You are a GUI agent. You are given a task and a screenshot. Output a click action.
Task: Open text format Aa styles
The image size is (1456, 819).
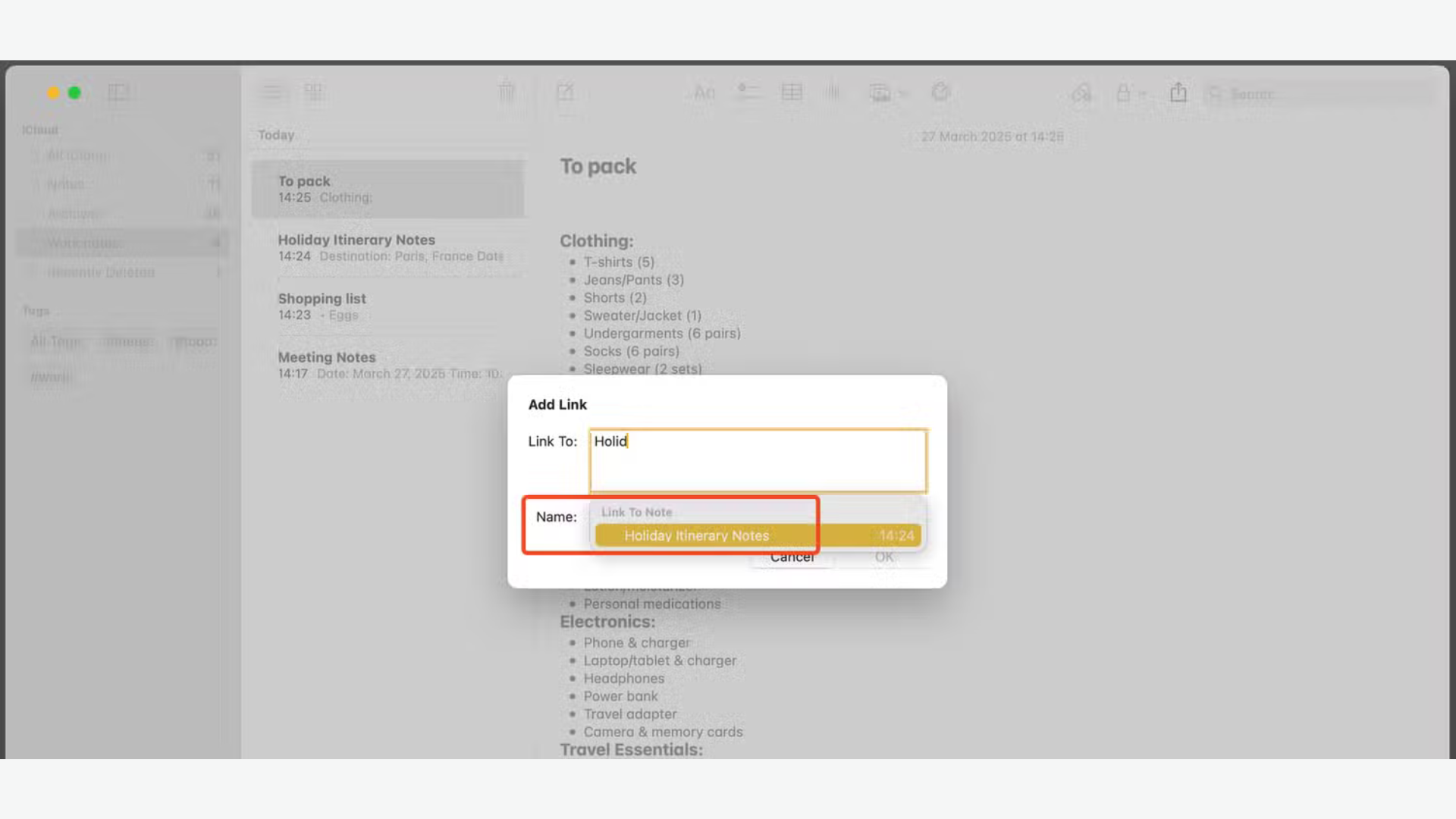(x=704, y=93)
